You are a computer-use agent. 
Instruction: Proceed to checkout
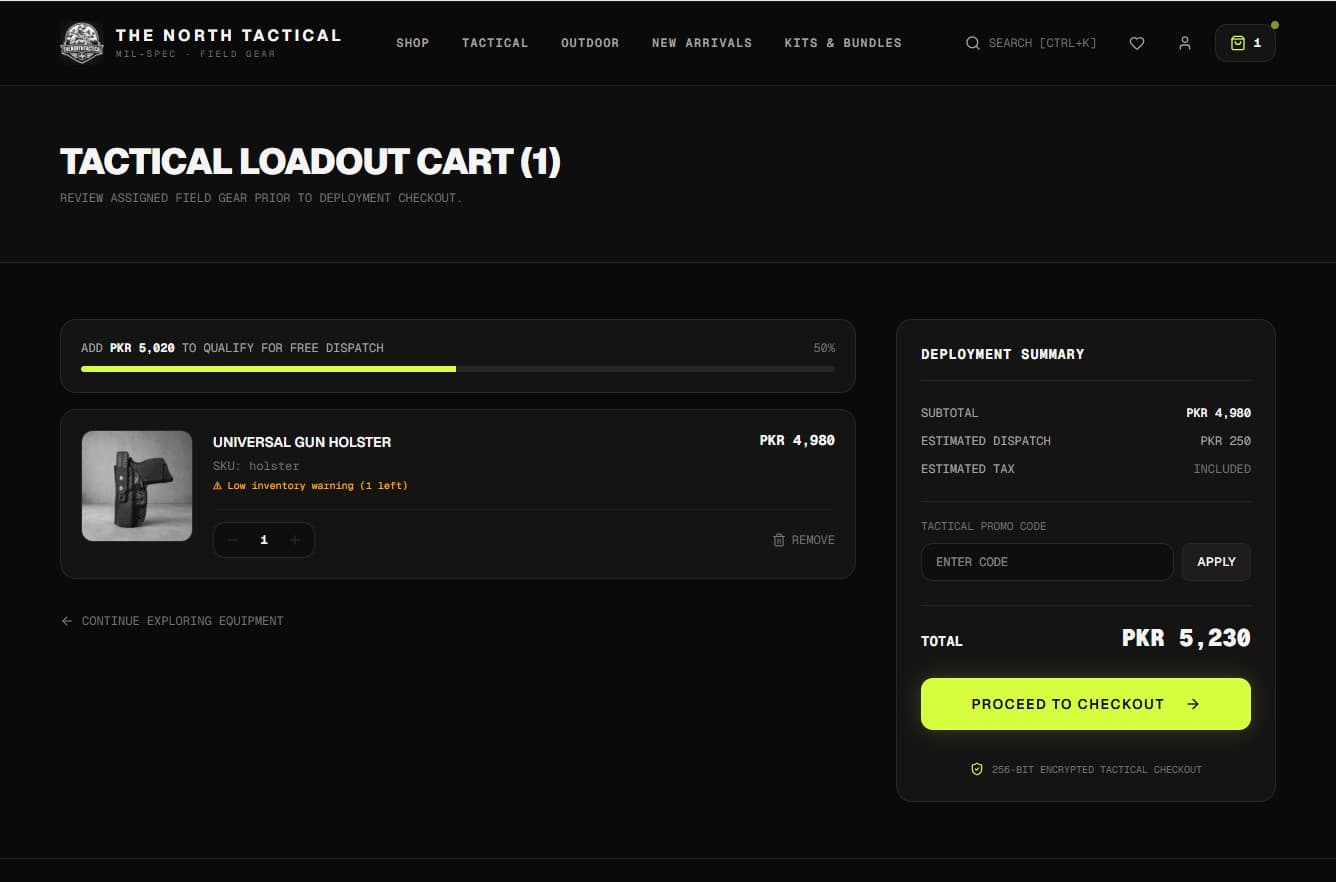pos(1086,704)
